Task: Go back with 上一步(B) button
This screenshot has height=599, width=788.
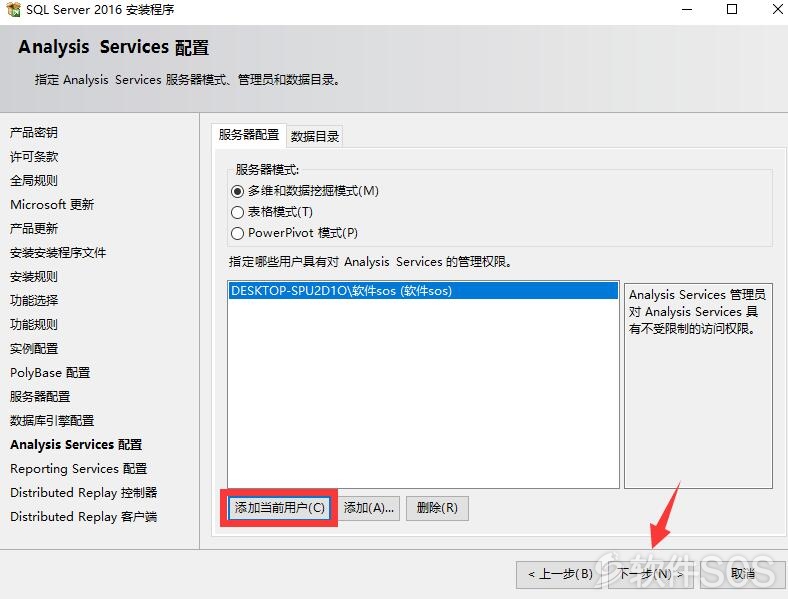Action: (561, 574)
